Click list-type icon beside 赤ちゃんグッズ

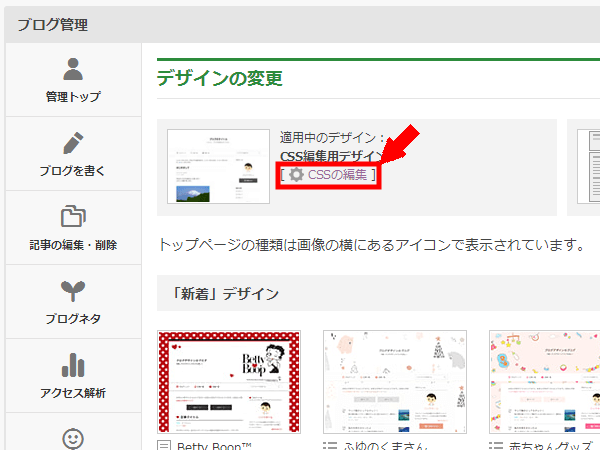tap(496, 446)
